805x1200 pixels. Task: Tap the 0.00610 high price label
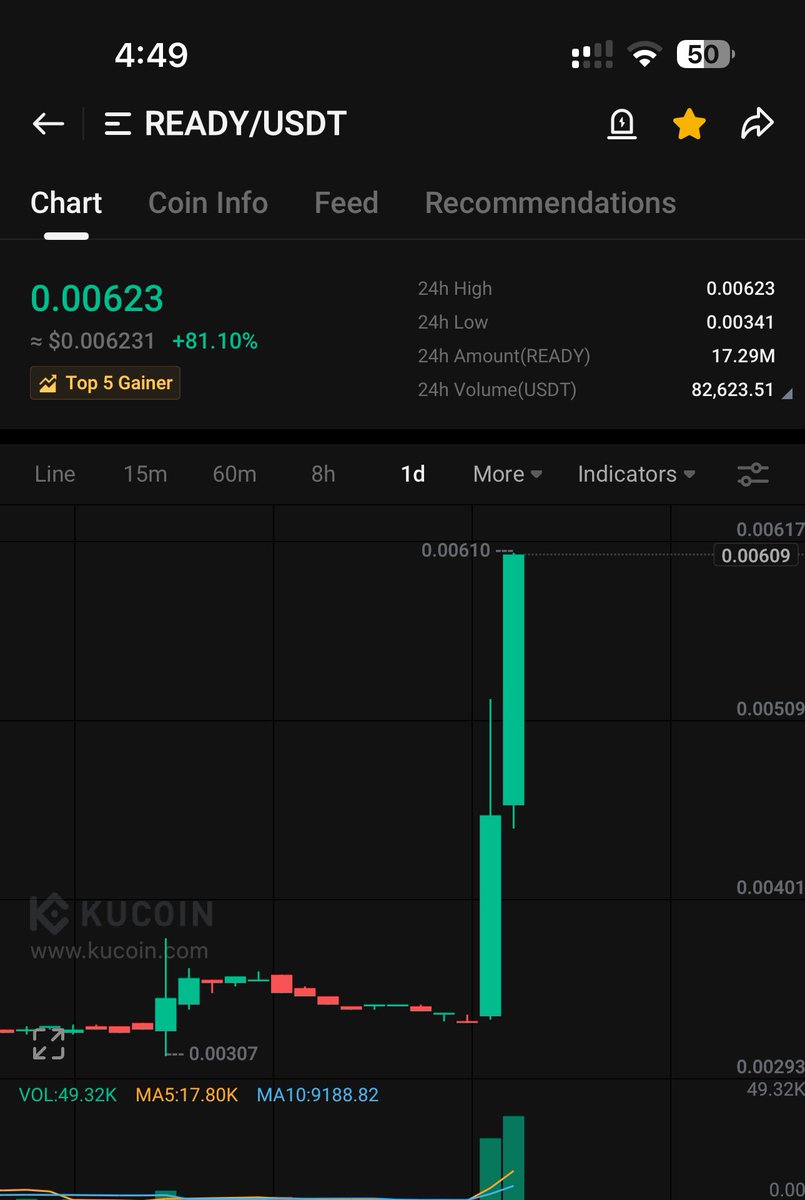coord(456,550)
